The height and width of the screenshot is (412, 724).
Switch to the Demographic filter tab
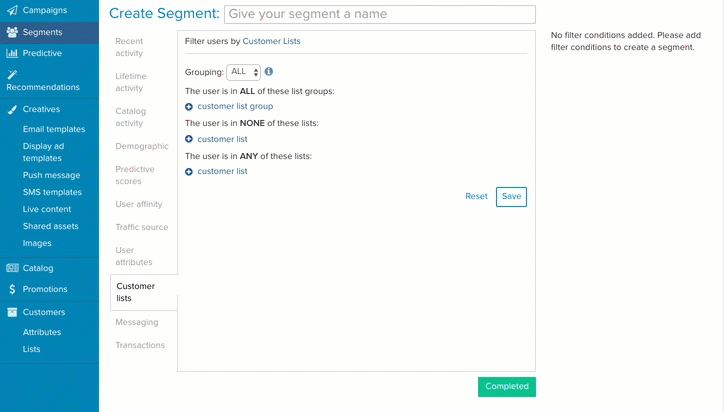point(142,146)
